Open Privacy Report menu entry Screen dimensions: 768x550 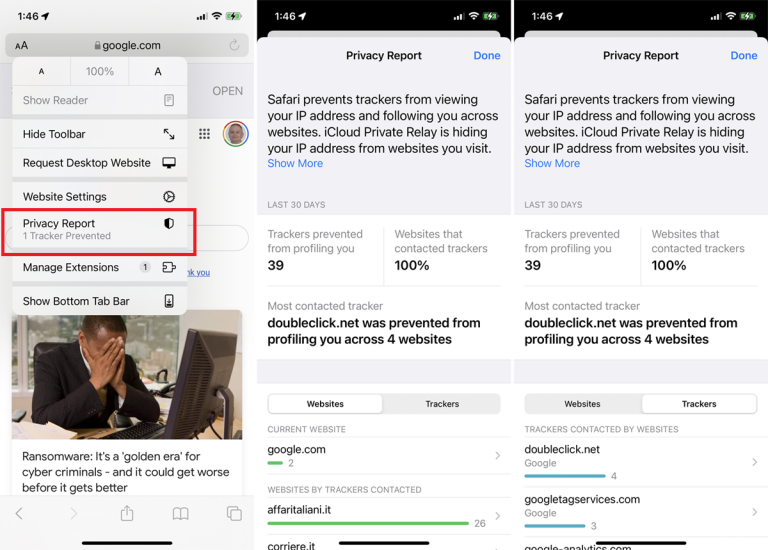pos(98,230)
